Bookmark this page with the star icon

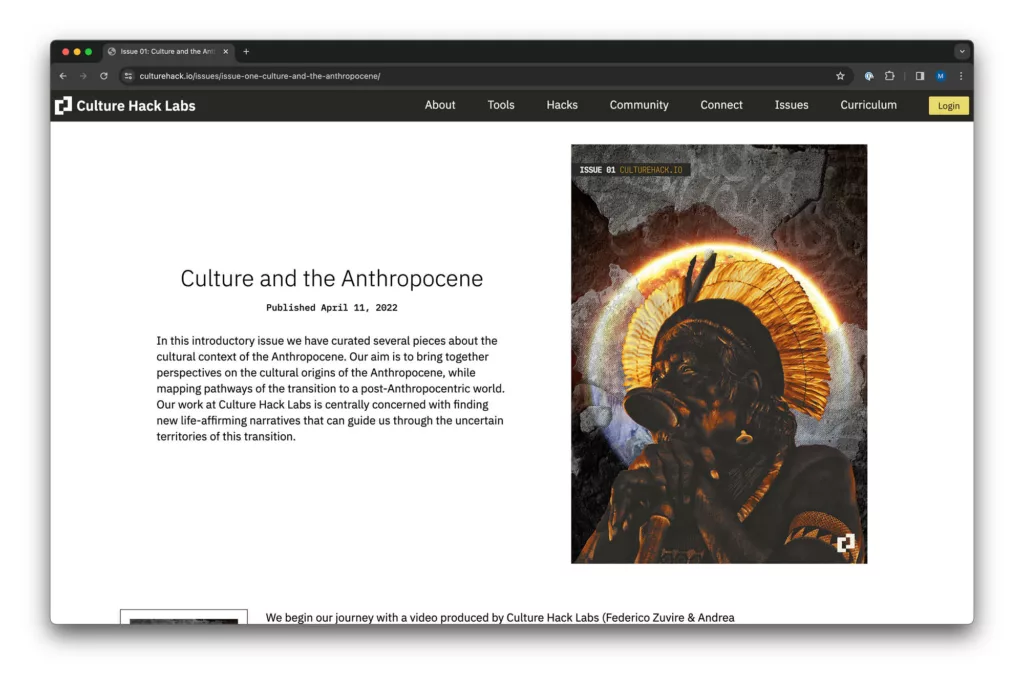pos(840,76)
